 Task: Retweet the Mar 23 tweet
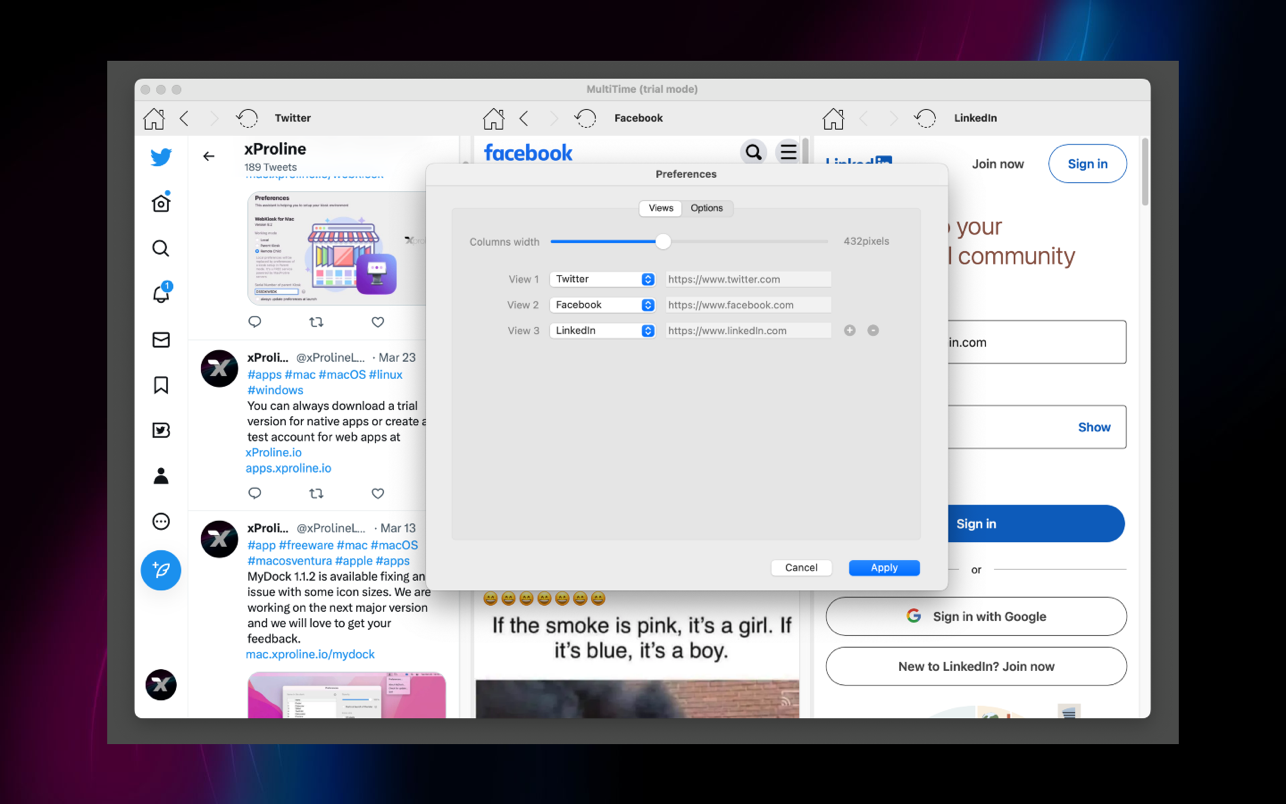[x=316, y=493]
